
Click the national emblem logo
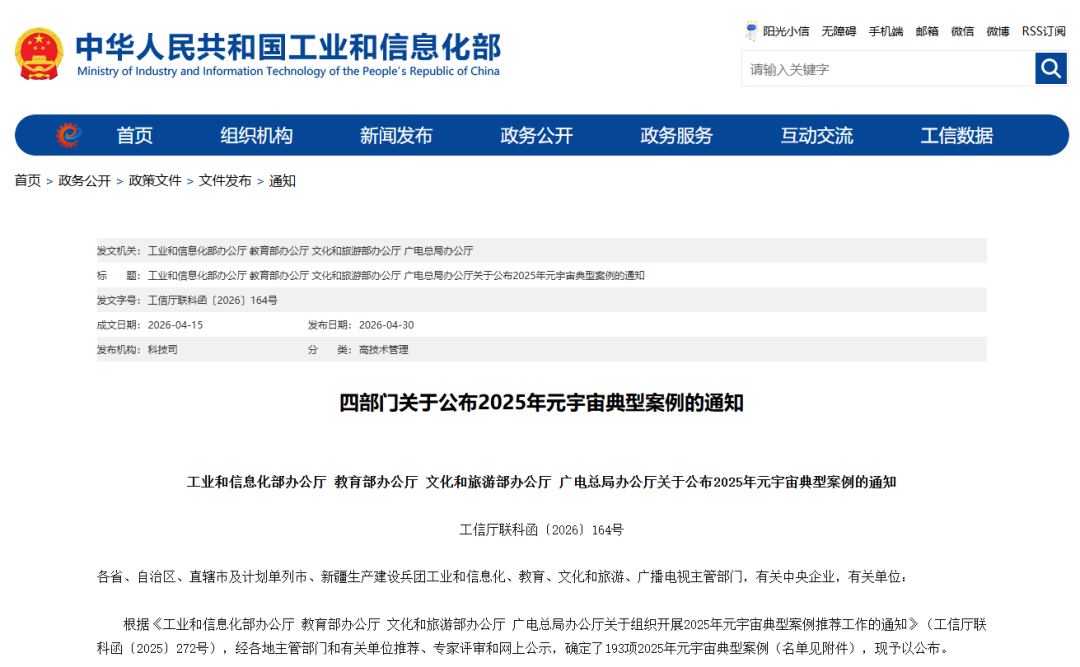click(39, 54)
